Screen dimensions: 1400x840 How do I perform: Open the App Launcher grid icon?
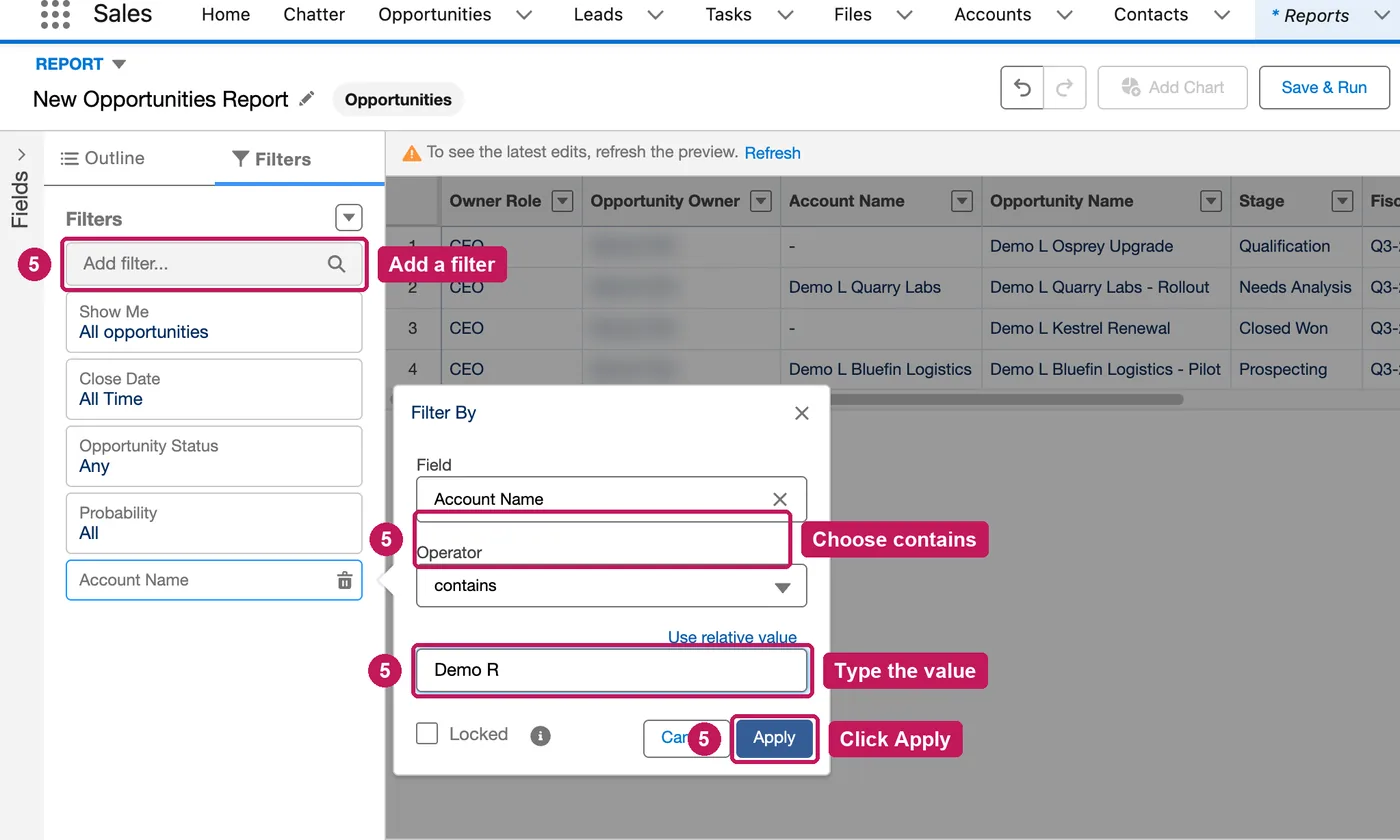[55, 14]
